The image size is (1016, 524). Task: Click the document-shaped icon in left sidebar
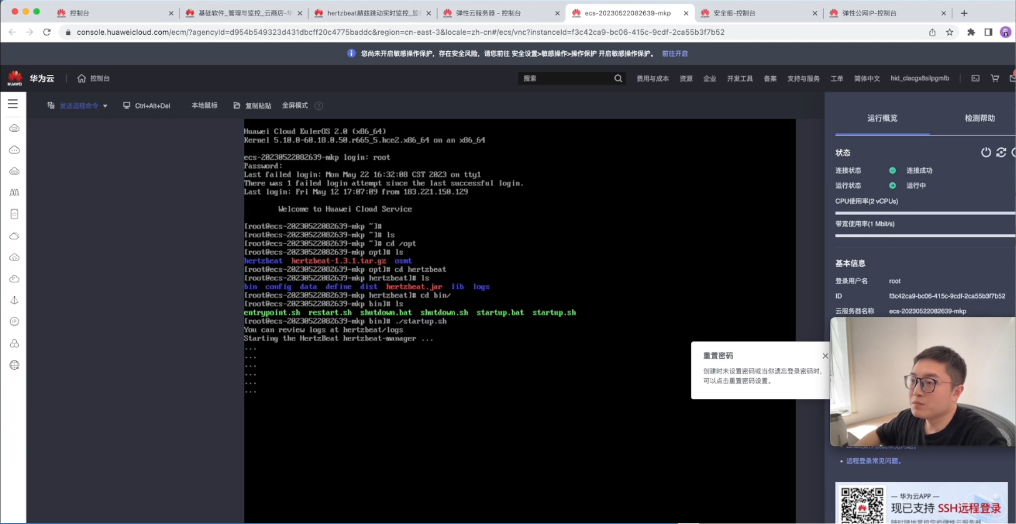tap(14, 214)
